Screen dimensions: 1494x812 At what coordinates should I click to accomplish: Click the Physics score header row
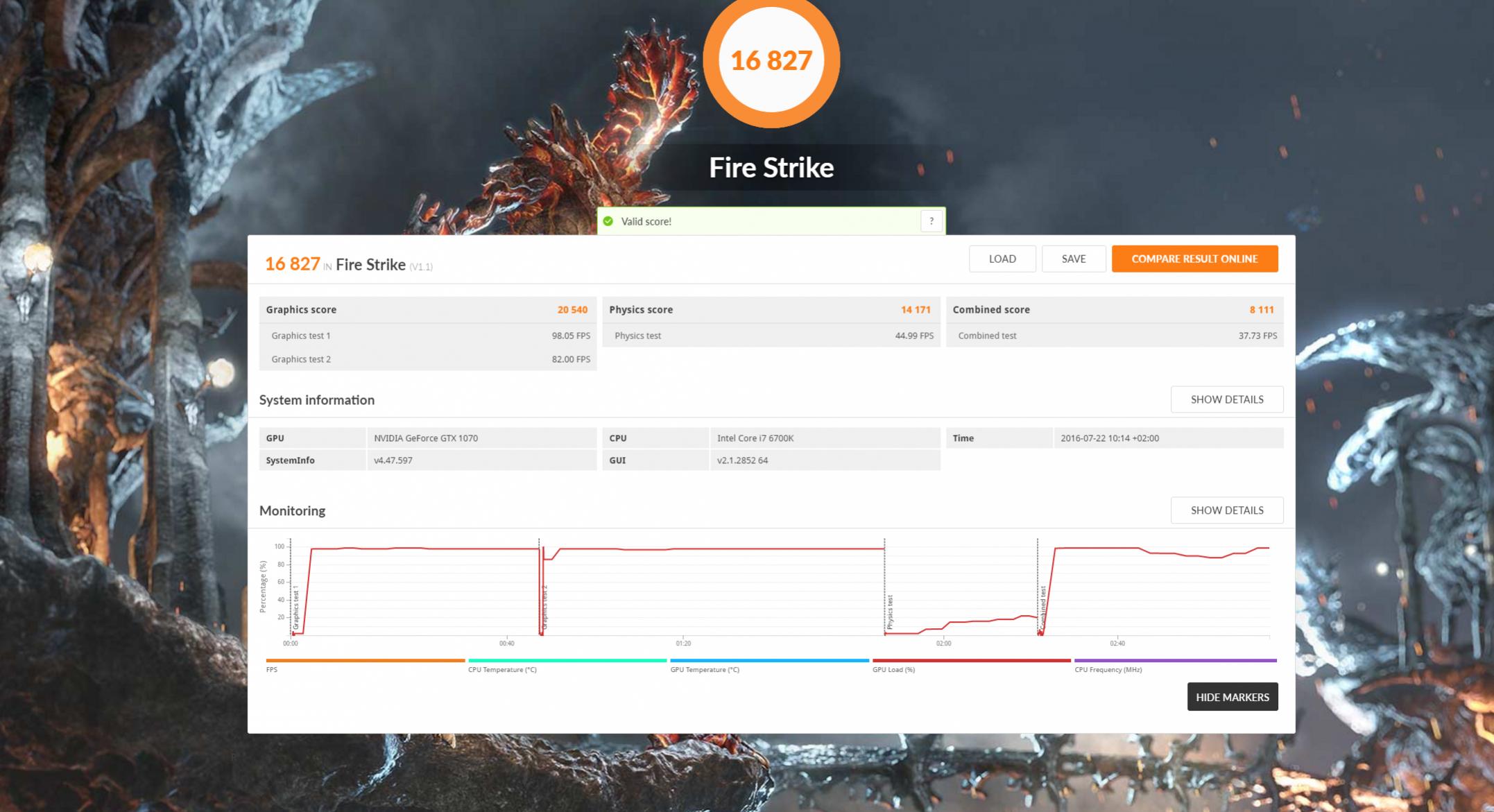pos(770,310)
